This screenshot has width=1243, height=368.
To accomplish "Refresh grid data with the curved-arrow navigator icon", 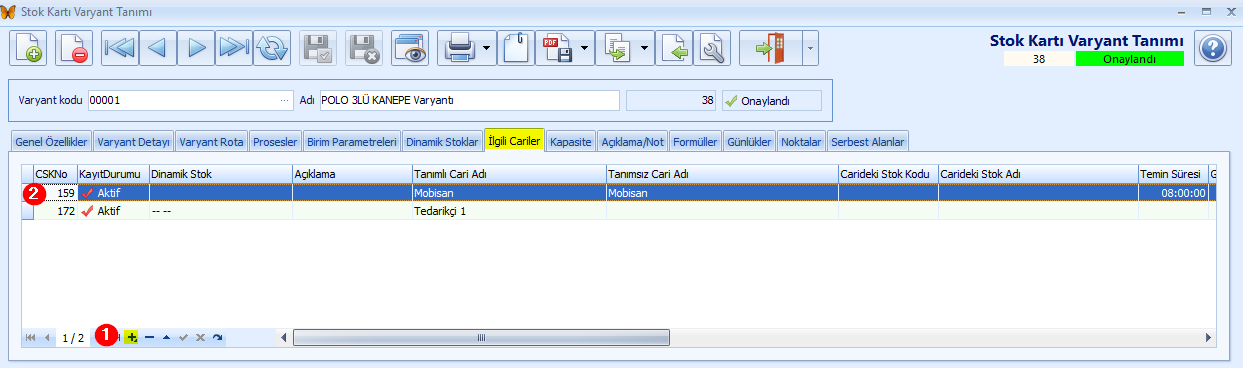I will (x=217, y=338).
